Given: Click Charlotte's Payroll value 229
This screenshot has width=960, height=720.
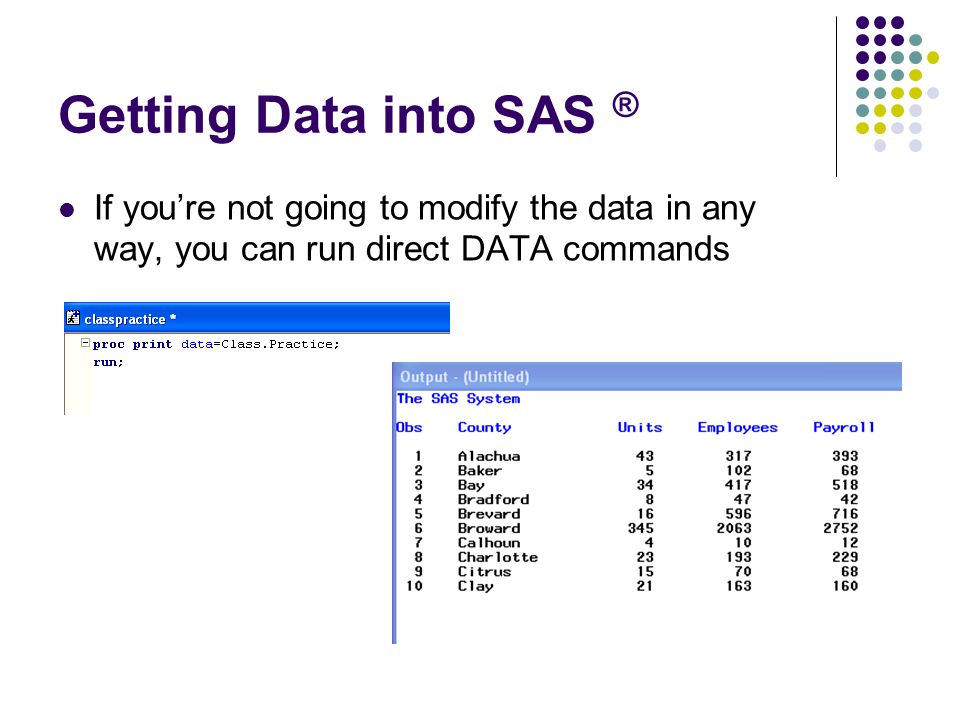Looking at the screenshot, I should point(845,557).
